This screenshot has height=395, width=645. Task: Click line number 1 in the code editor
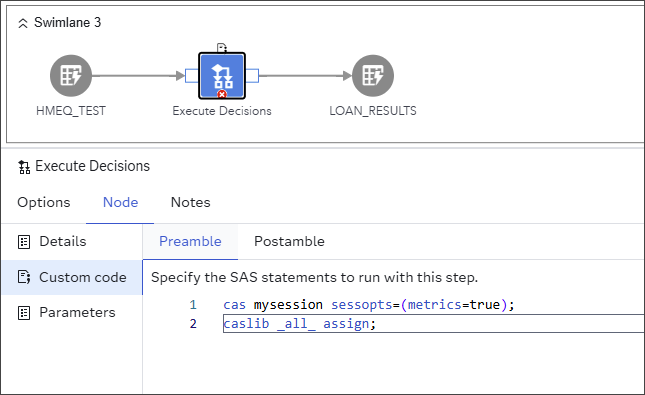[x=193, y=305]
